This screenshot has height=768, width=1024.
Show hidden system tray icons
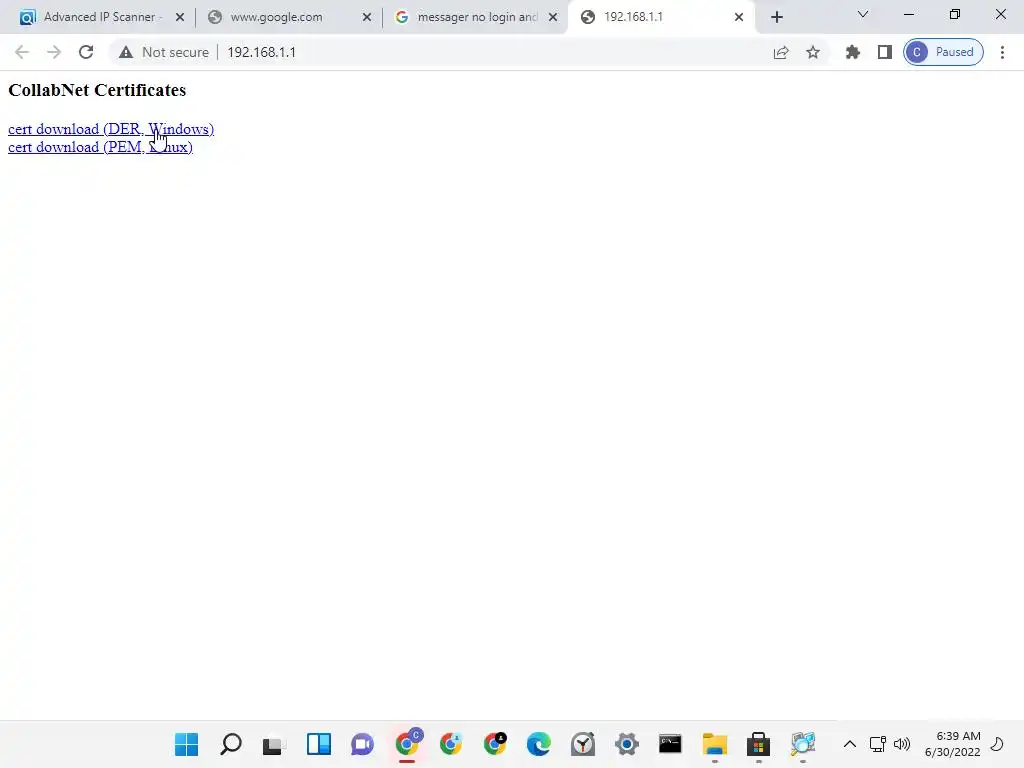850,744
